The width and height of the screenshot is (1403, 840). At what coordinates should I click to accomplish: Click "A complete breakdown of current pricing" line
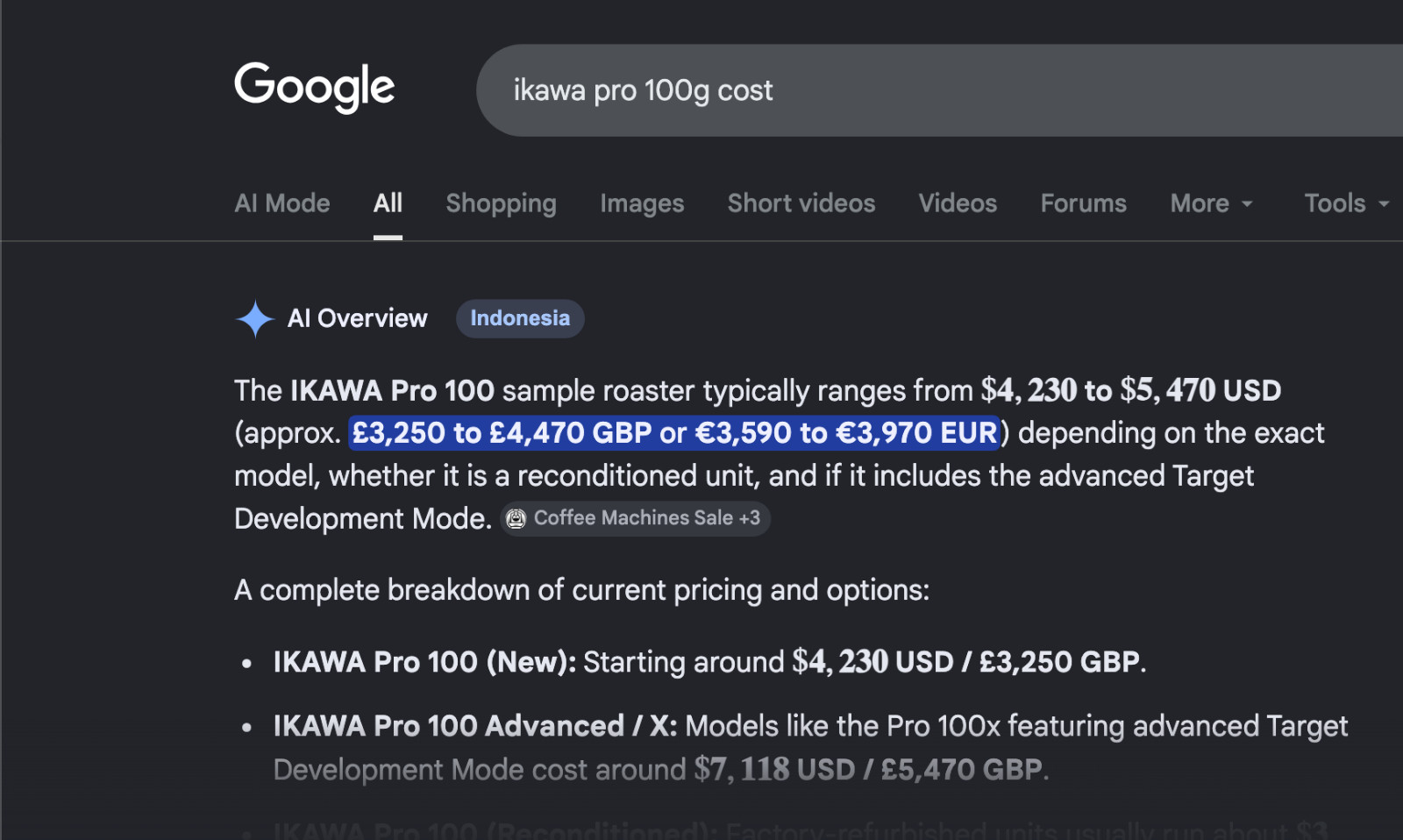point(581,590)
